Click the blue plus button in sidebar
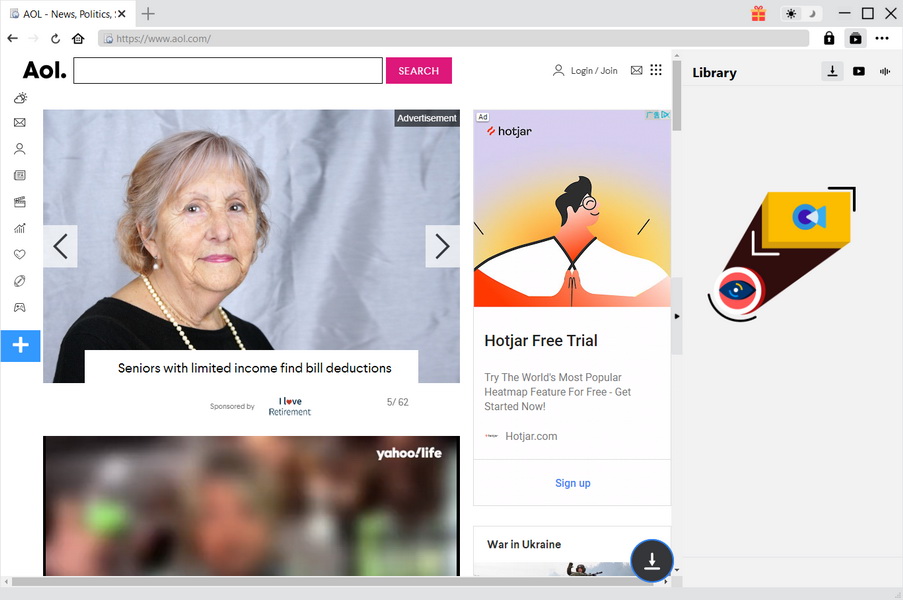Screen dimensions: 903x600 (20, 345)
